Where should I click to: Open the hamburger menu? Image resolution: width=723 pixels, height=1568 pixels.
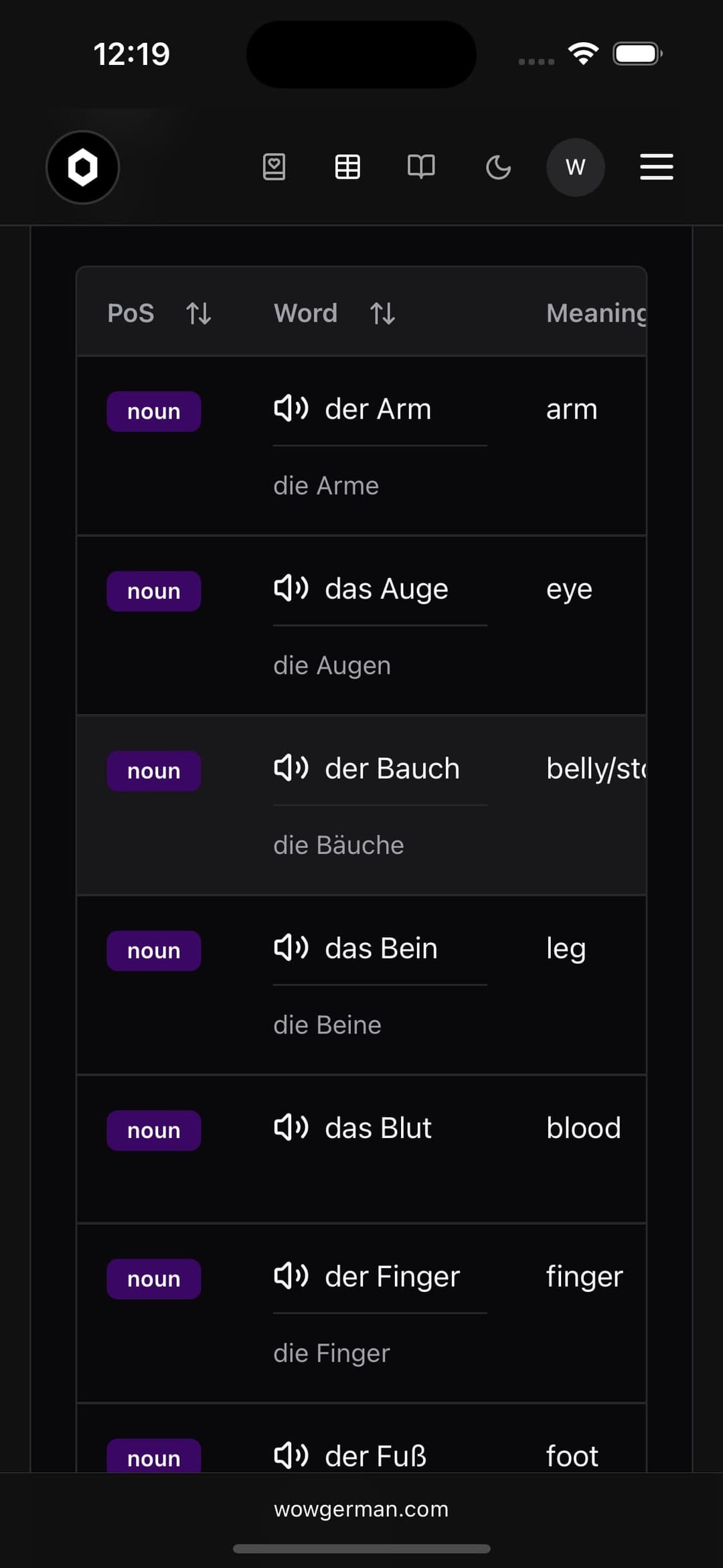point(657,167)
